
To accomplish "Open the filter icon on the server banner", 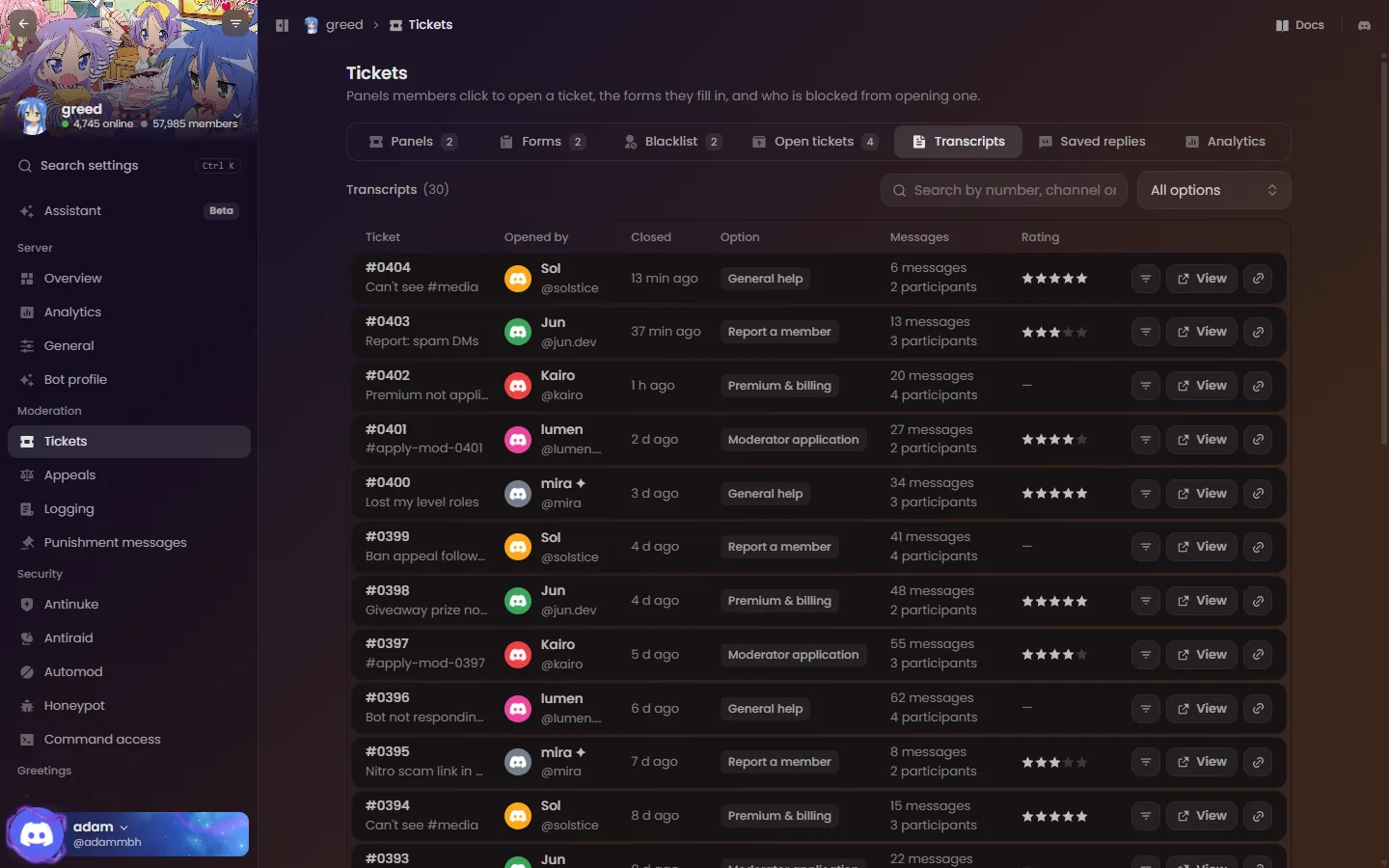I will point(235,24).
